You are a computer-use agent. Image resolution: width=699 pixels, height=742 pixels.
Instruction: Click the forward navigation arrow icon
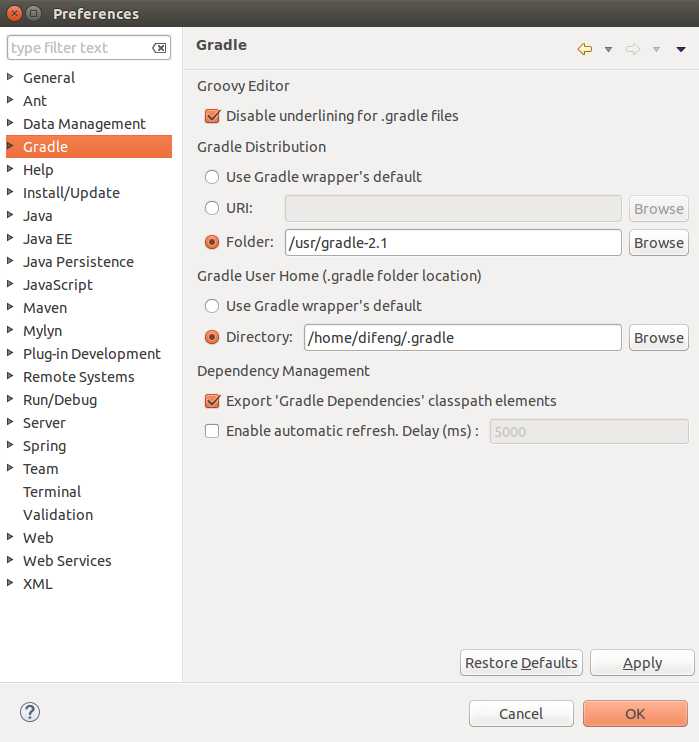(x=633, y=49)
